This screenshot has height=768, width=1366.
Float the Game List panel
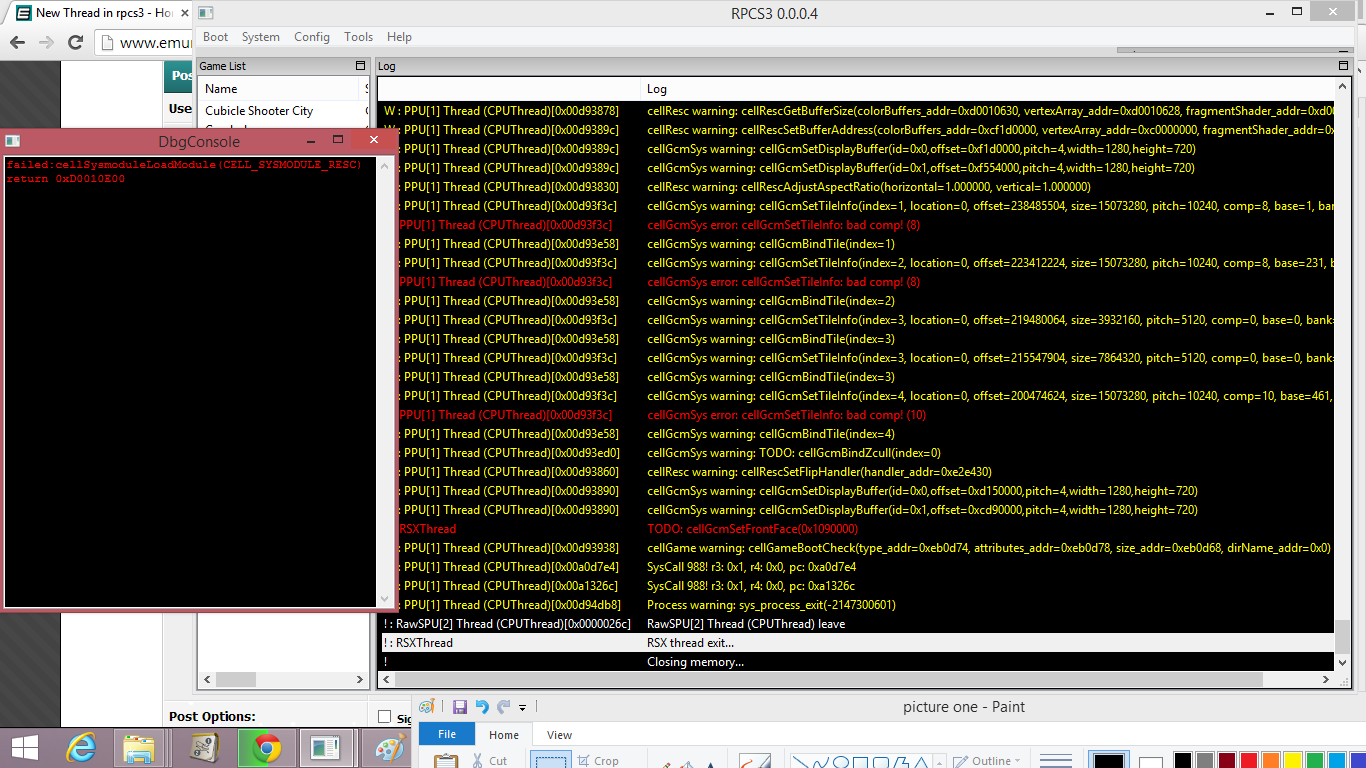pos(361,66)
